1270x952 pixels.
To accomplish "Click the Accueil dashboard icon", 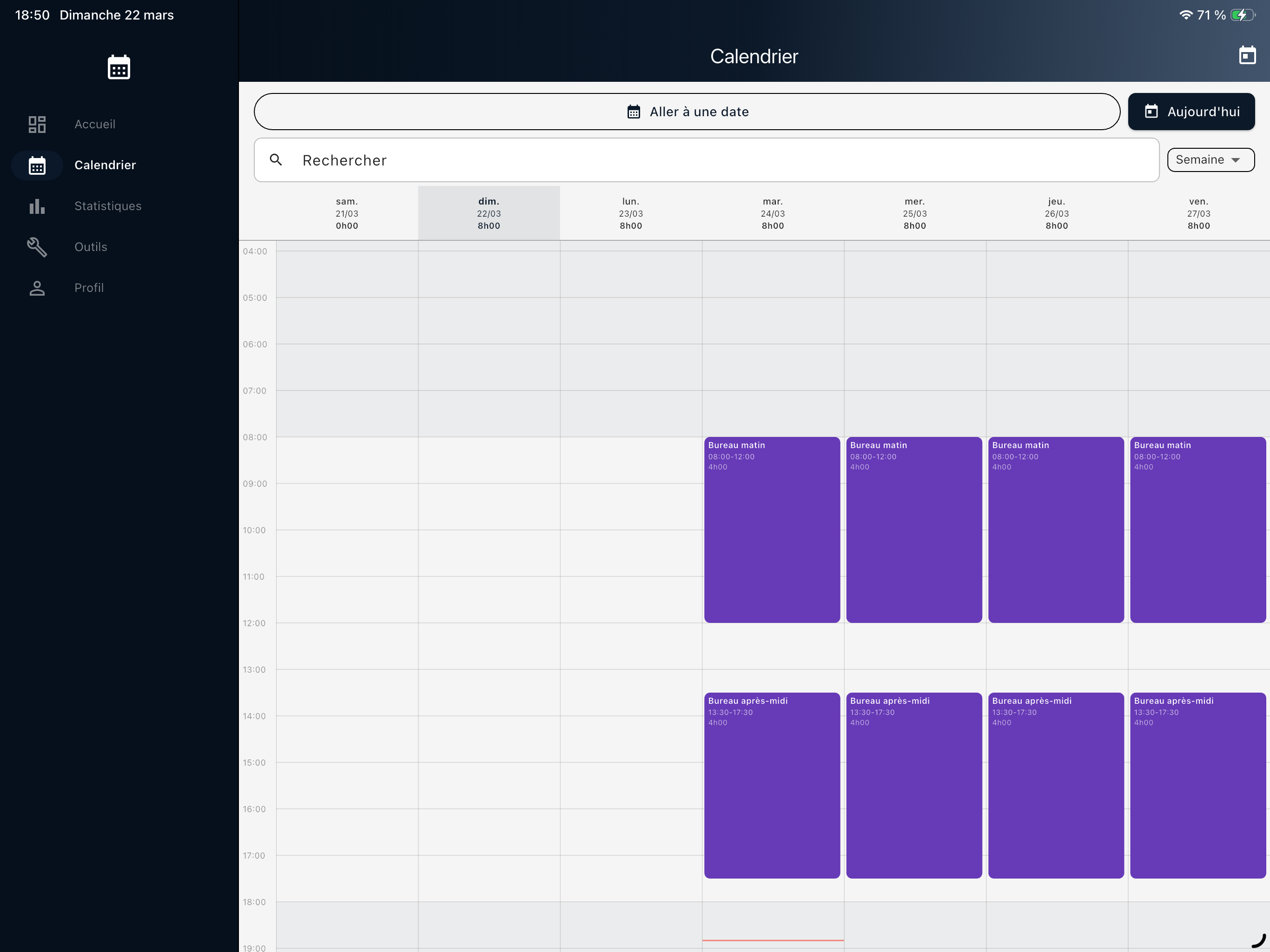I will (x=37, y=124).
